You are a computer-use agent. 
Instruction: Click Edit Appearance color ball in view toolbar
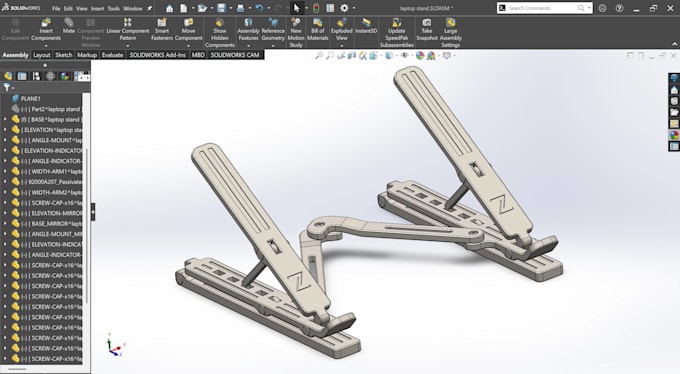click(x=420, y=56)
